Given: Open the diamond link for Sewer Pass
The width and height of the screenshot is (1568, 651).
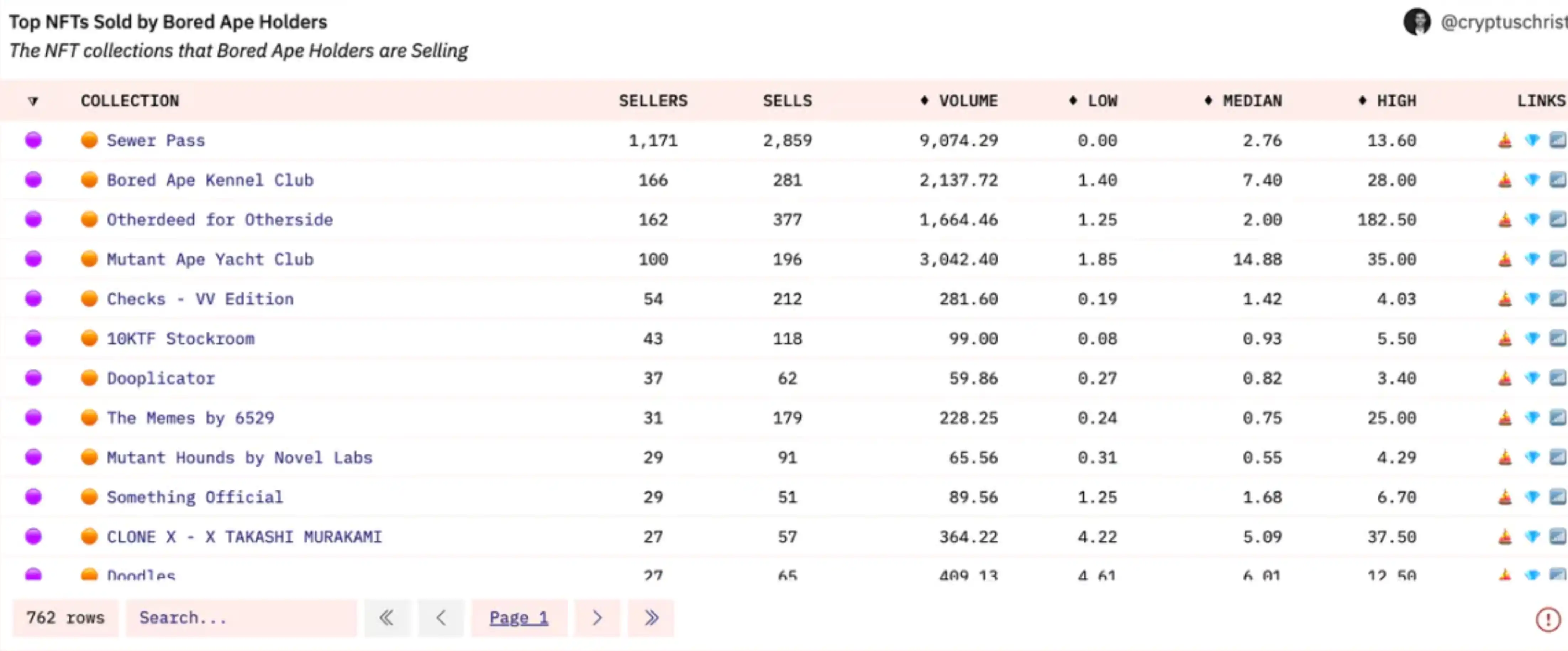Looking at the screenshot, I should (x=1532, y=141).
